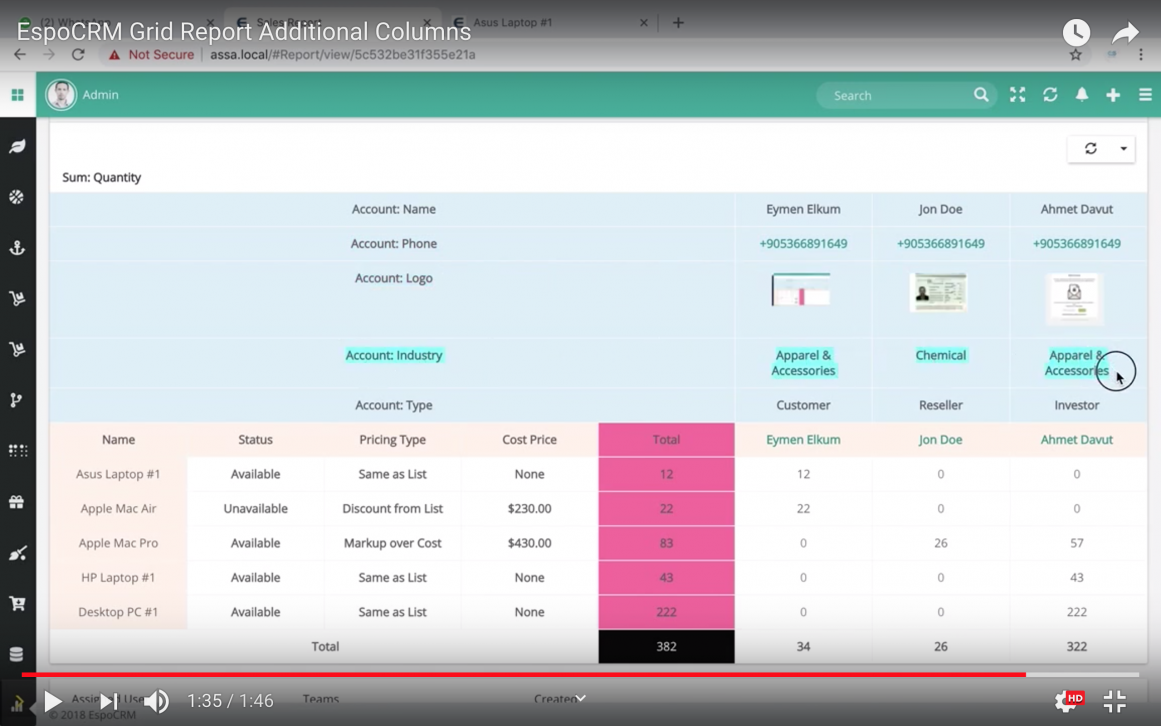Open notifications bell icon
Image resolution: width=1161 pixels, height=726 pixels.
tap(1082, 95)
